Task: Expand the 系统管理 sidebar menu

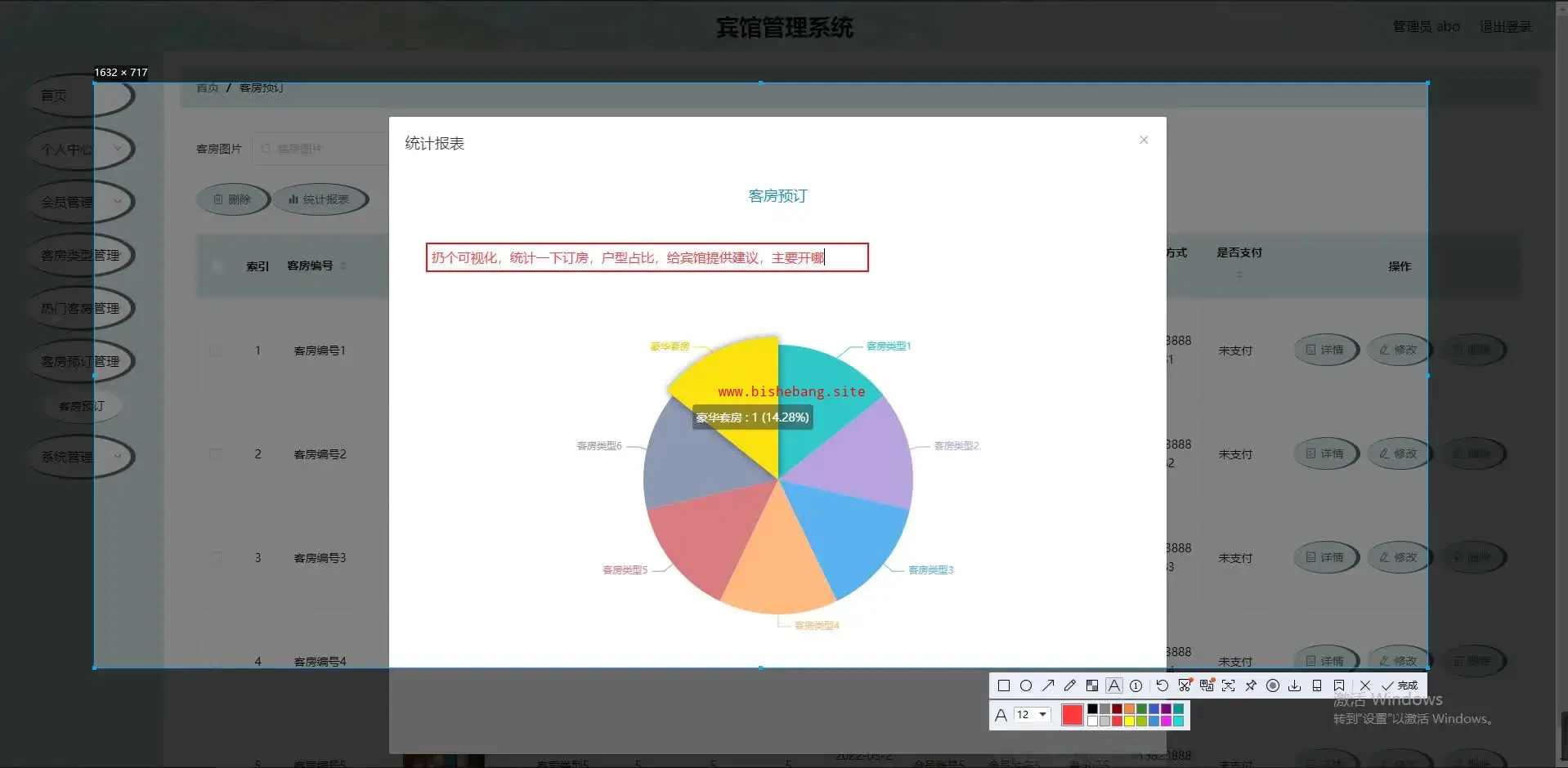Action: [80, 457]
